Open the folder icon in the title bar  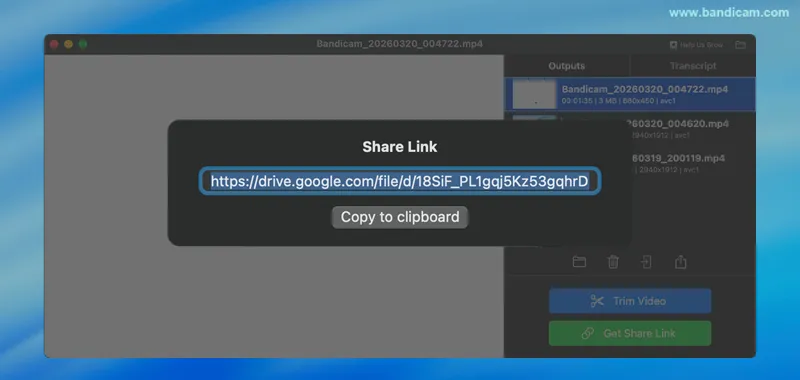[740, 45]
